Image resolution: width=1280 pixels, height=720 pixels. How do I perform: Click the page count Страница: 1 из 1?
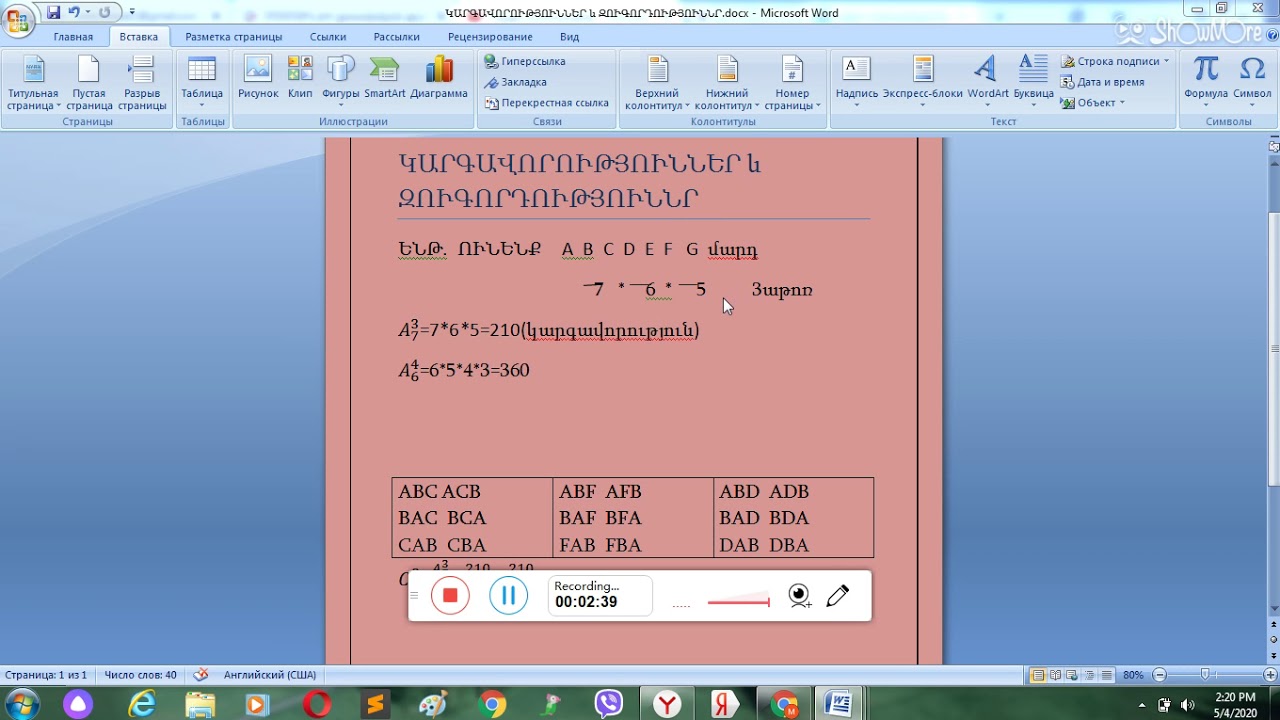click(x=46, y=675)
